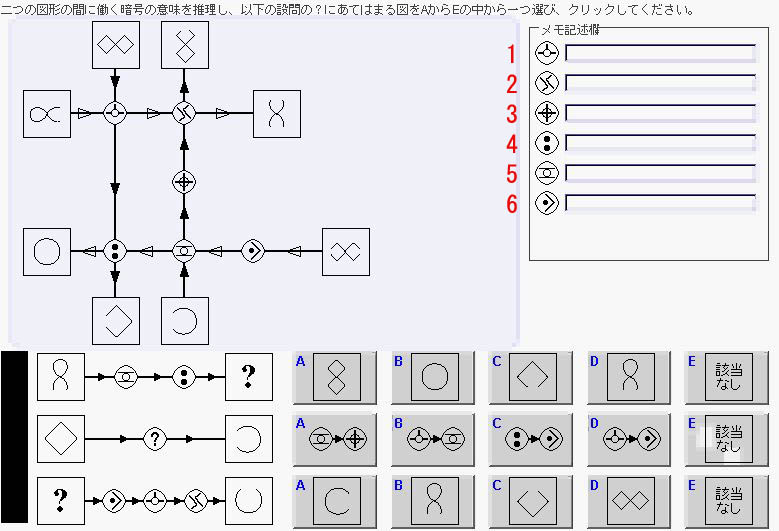Click memo input field number 2
This screenshot has width=779, height=531.
coord(660,83)
